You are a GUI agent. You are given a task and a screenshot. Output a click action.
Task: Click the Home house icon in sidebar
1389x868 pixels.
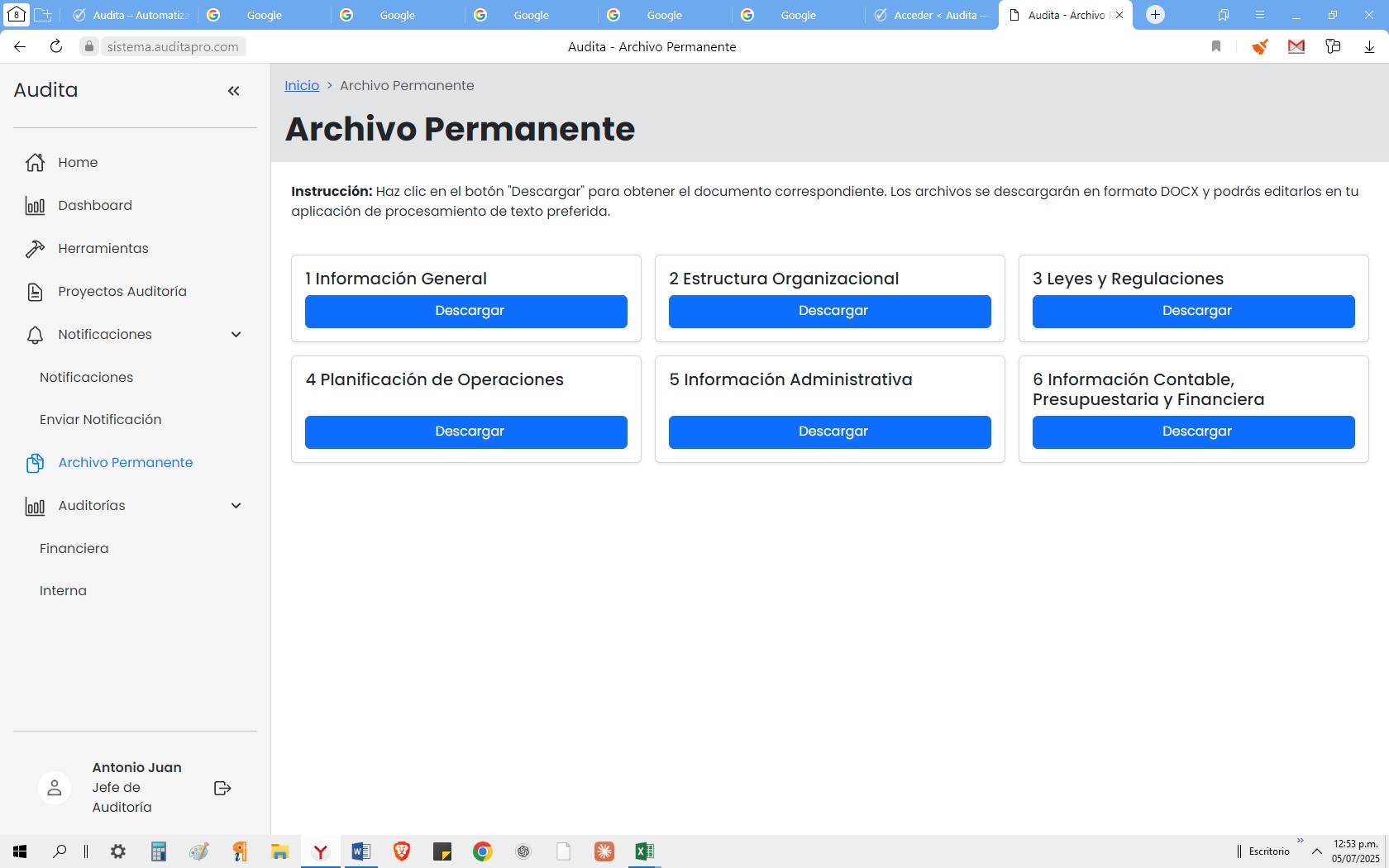35,163
